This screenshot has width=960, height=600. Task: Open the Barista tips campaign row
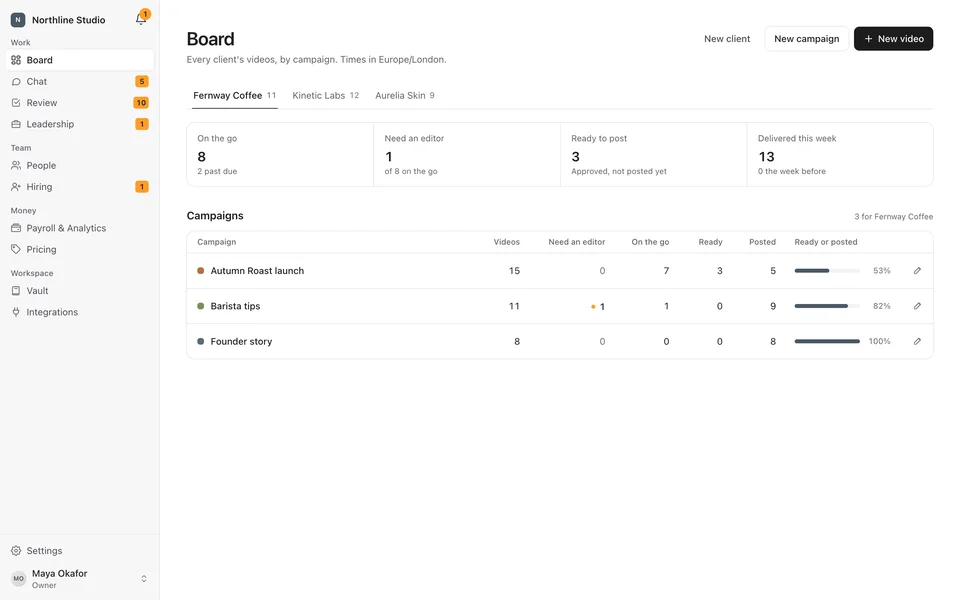click(560, 306)
